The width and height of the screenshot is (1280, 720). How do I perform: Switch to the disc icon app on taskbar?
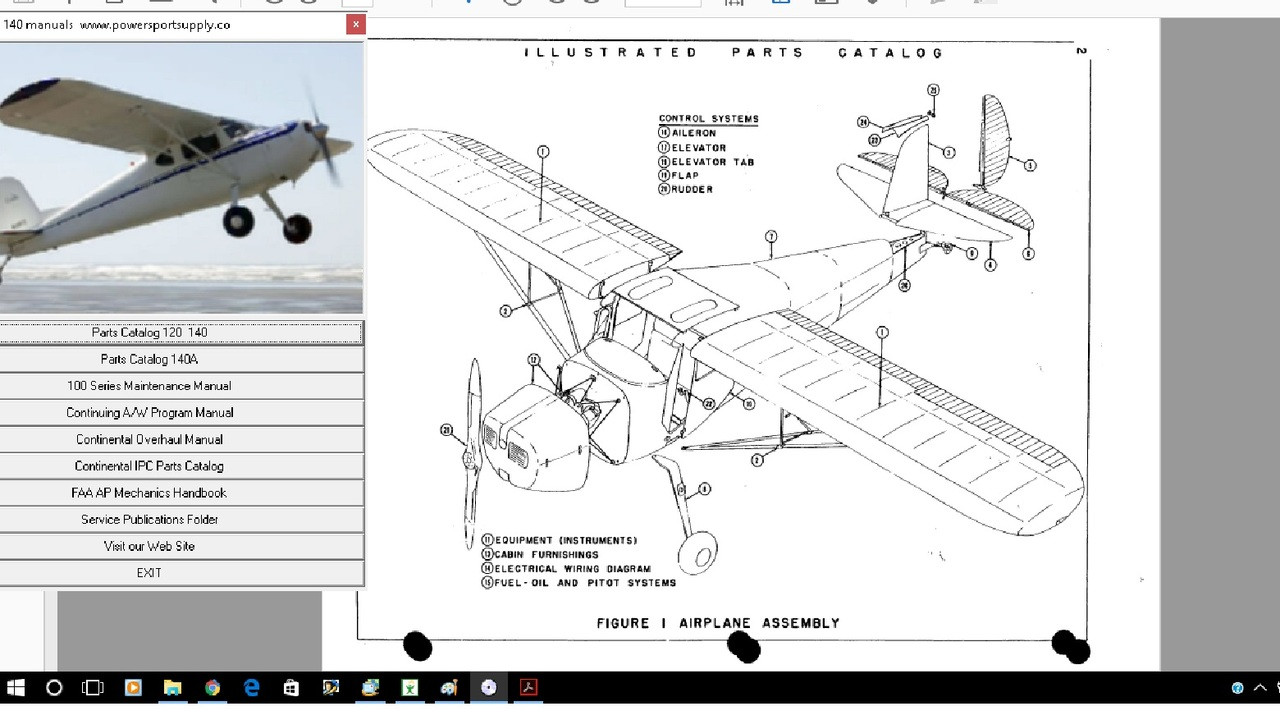489,688
